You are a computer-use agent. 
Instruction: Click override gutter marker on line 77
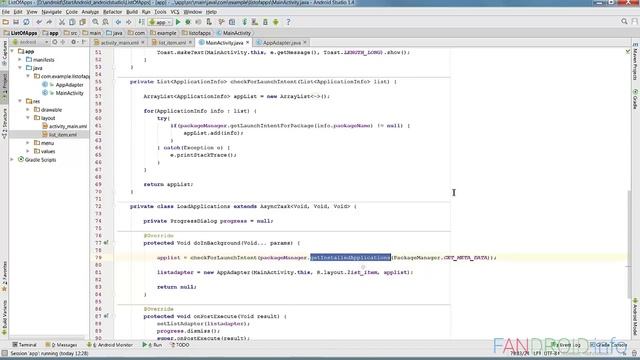click(106, 242)
